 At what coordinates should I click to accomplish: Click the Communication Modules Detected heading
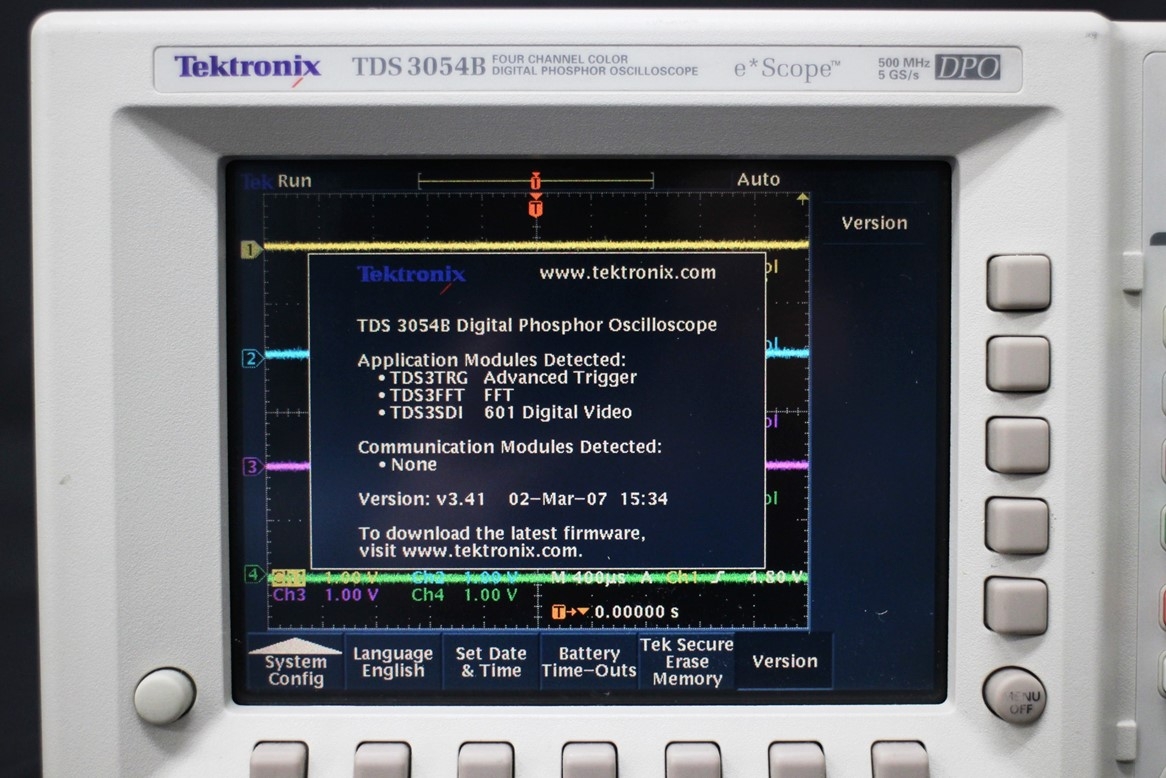(x=509, y=447)
